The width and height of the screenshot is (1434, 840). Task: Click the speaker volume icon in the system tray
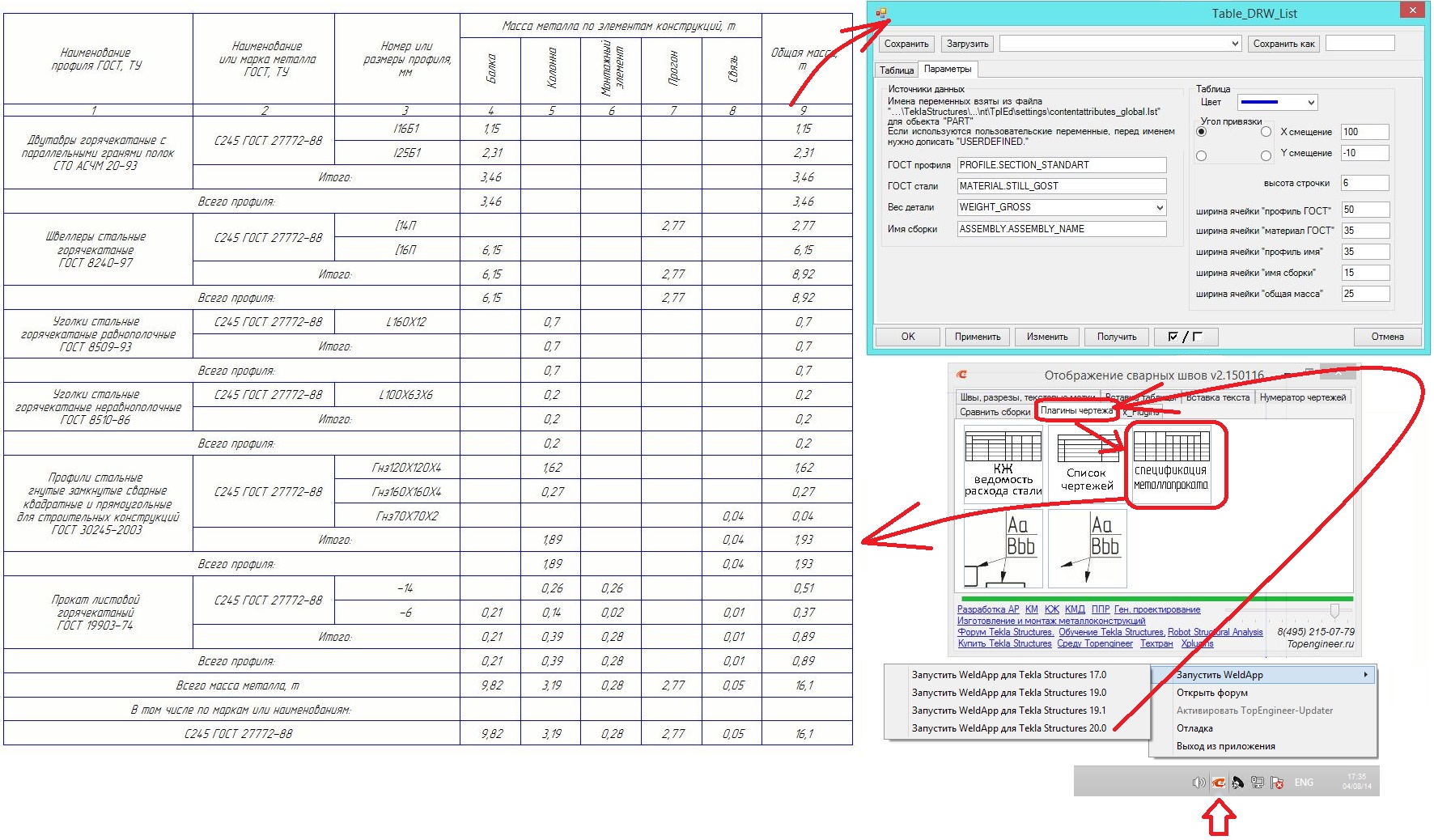(1199, 783)
